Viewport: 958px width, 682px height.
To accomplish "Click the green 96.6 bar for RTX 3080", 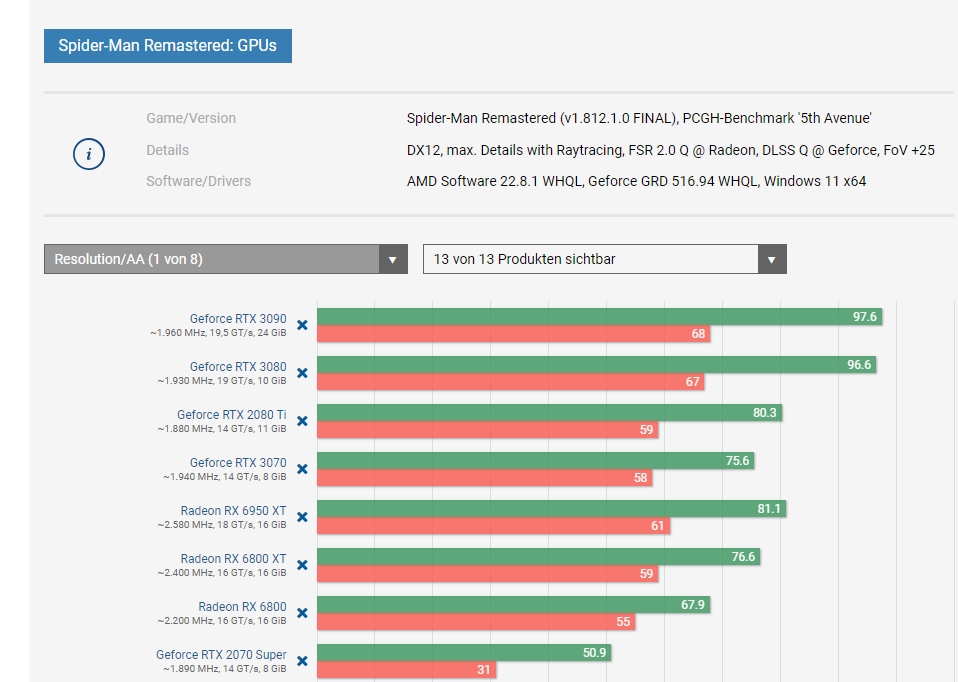I will (596, 365).
